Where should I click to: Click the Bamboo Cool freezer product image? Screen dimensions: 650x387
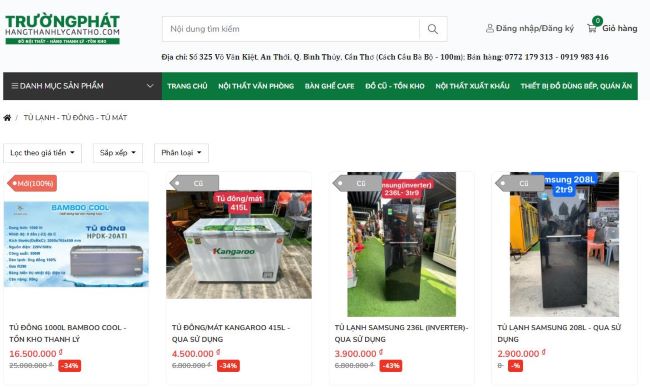pos(76,244)
